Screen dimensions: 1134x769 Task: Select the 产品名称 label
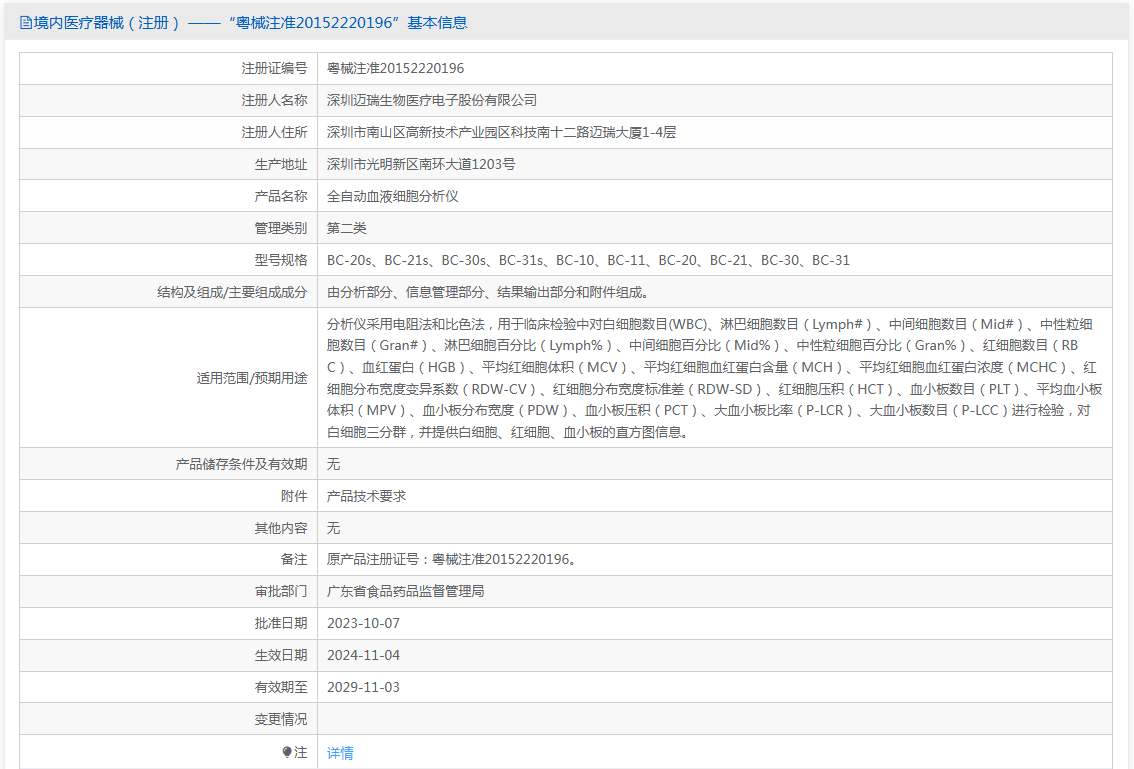pos(281,196)
